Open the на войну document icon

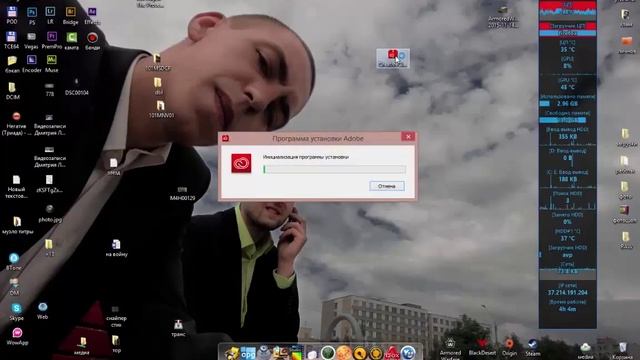(x=116, y=248)
